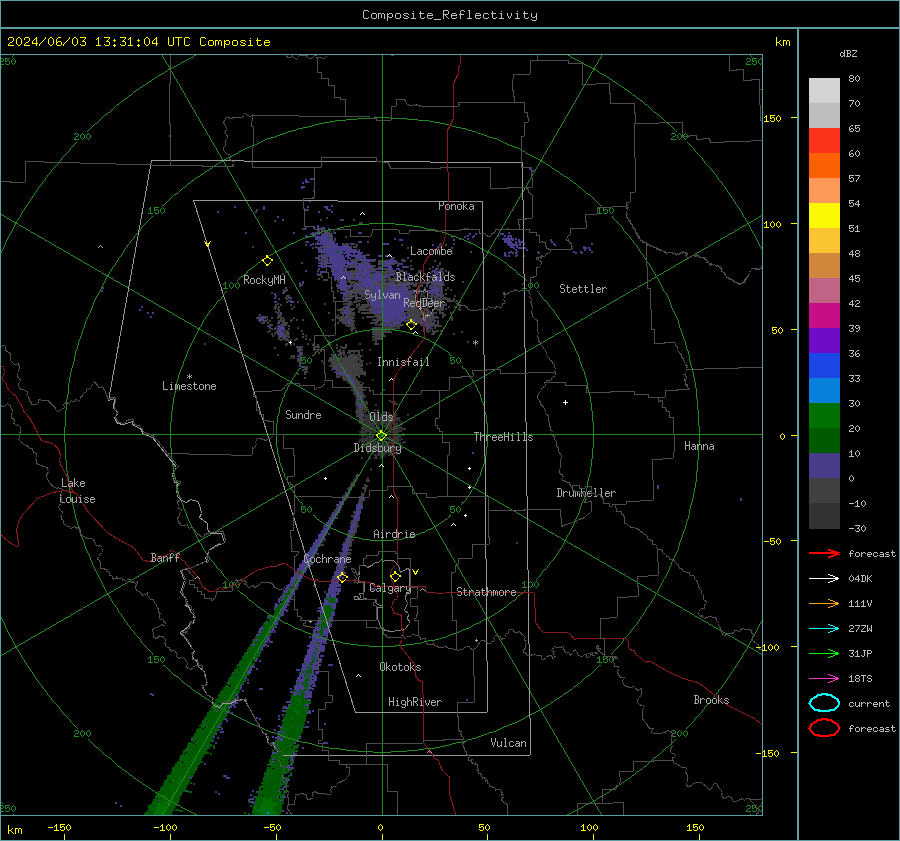Click the Brooks label

coord(711,700)
